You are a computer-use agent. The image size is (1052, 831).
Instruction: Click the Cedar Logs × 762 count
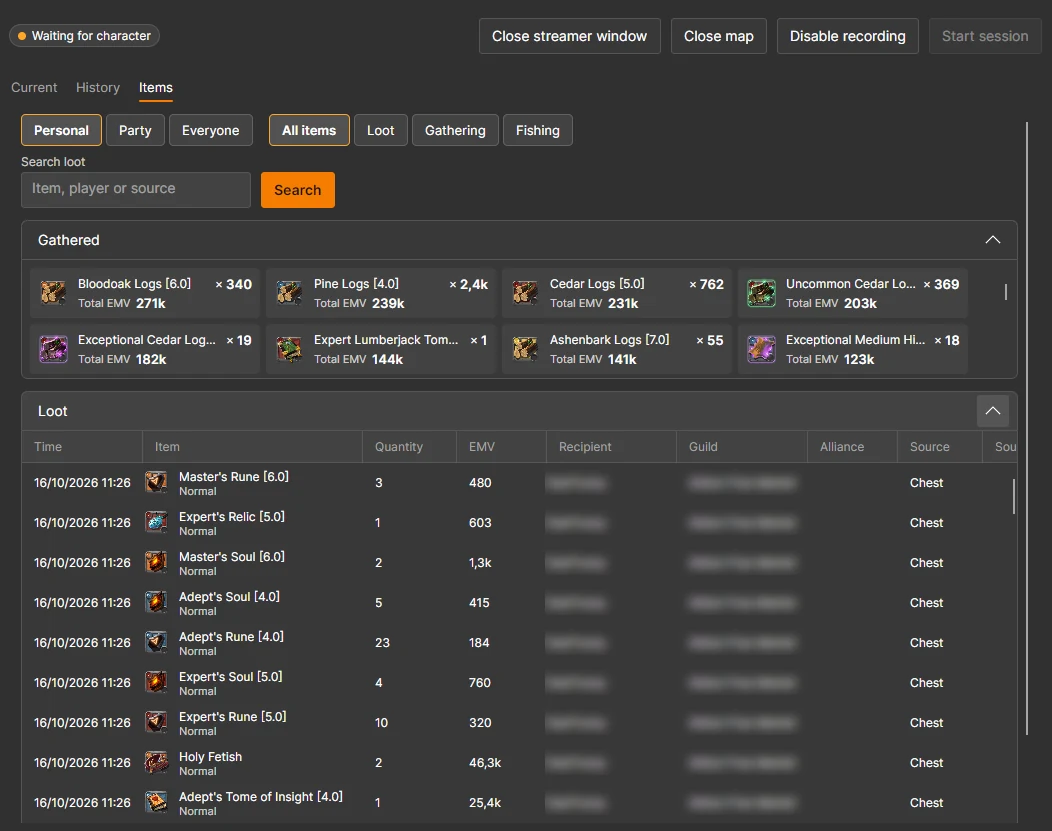point(706,284)
